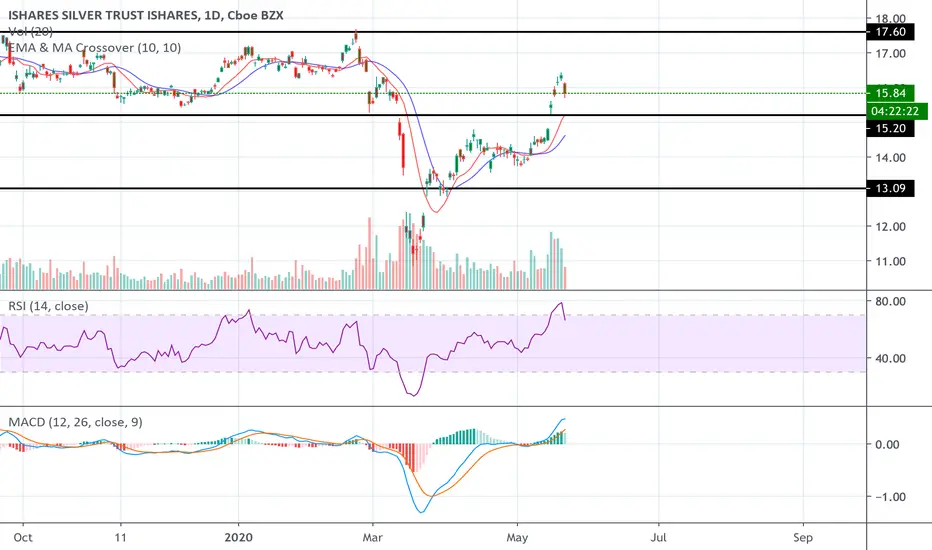This screenshot has width=932, height=550.
Task: Click the May label on time axis
Action: click(517, 538)
